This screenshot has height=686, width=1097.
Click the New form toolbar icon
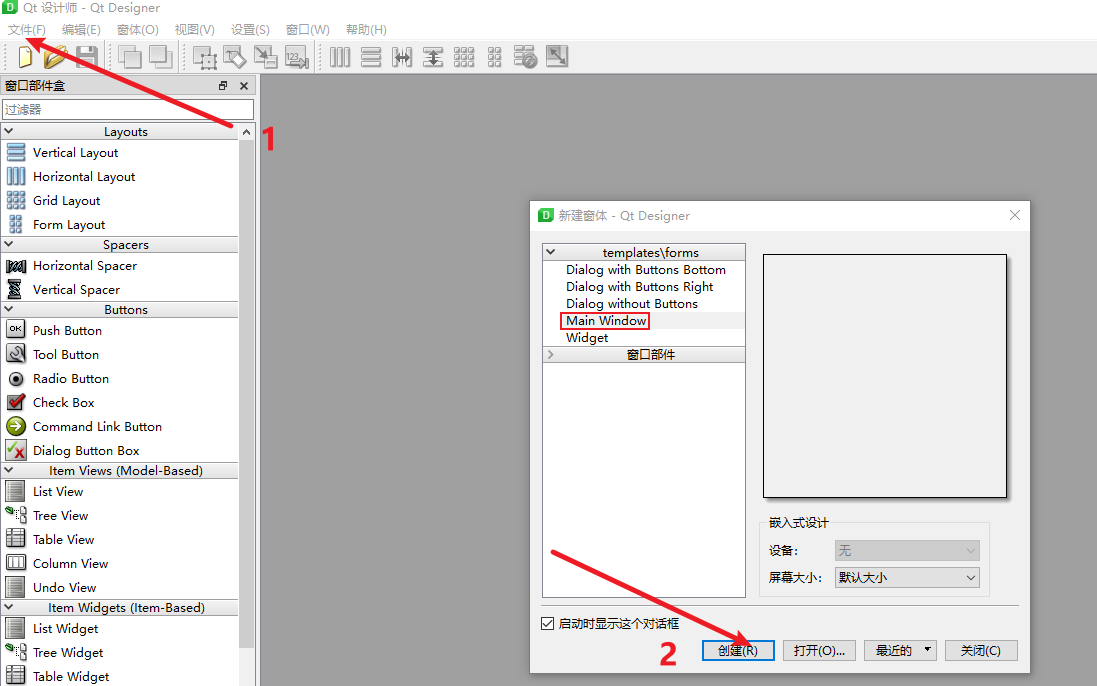pos(24,57)
